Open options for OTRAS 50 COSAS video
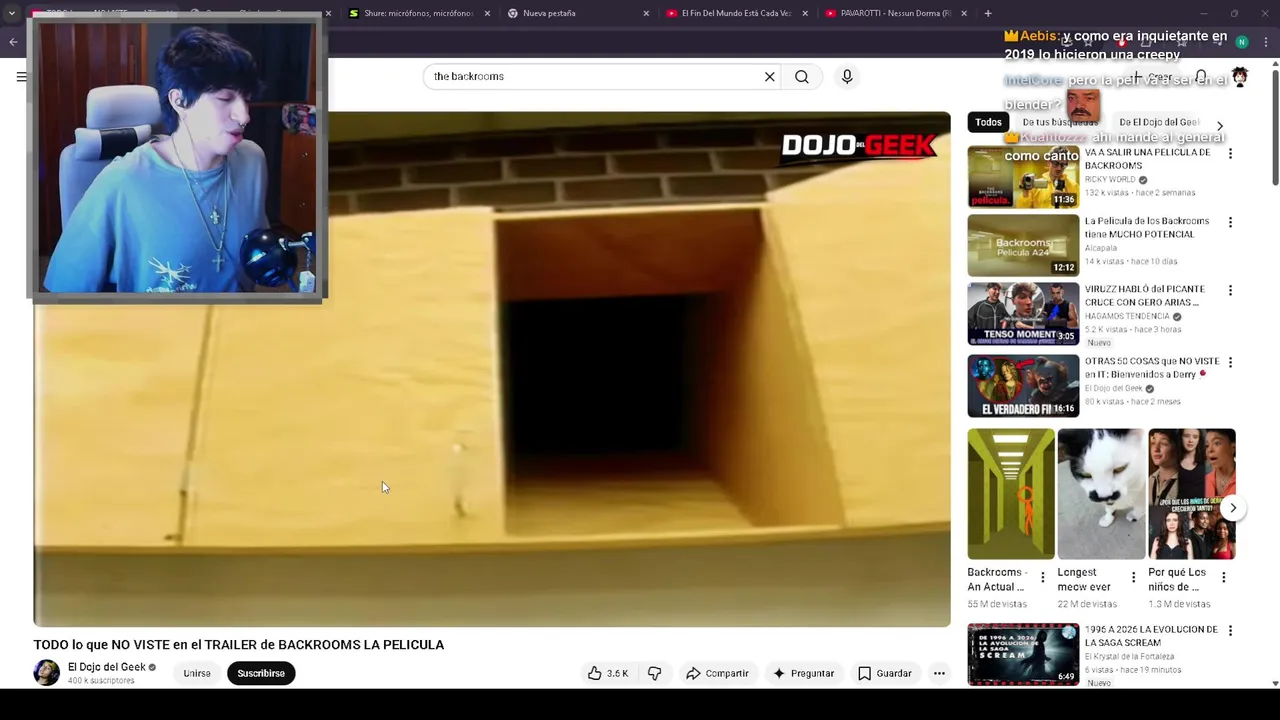This screenshot has height=720, width=1280. click(1230, 362)
